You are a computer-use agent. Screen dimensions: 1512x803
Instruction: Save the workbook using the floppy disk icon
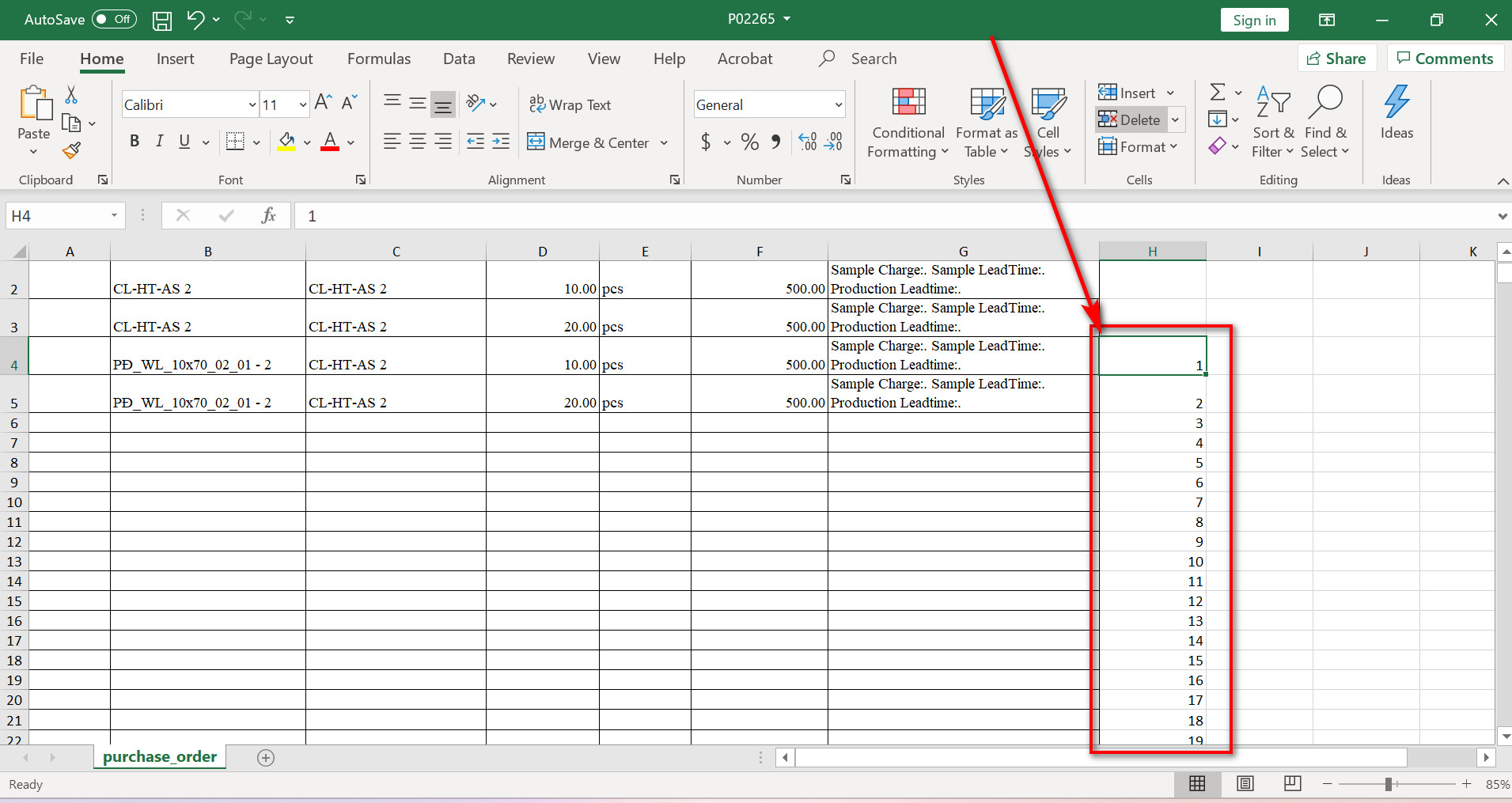[x=162, y=20]
